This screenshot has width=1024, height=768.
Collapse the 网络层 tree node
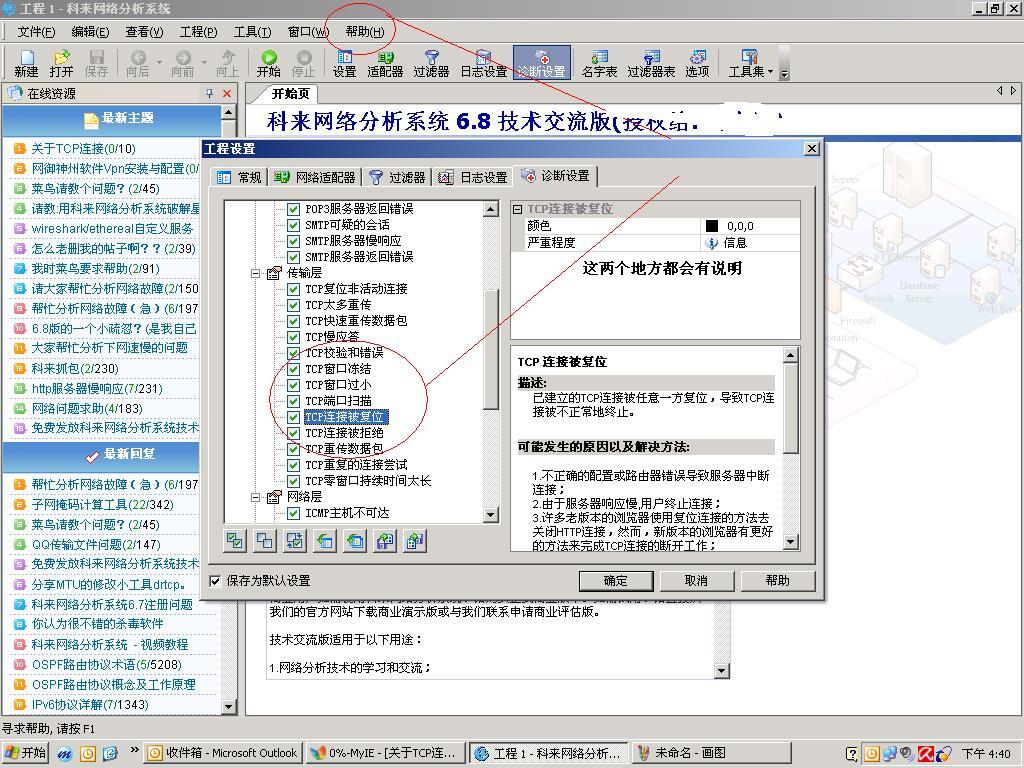pos(256,497)
